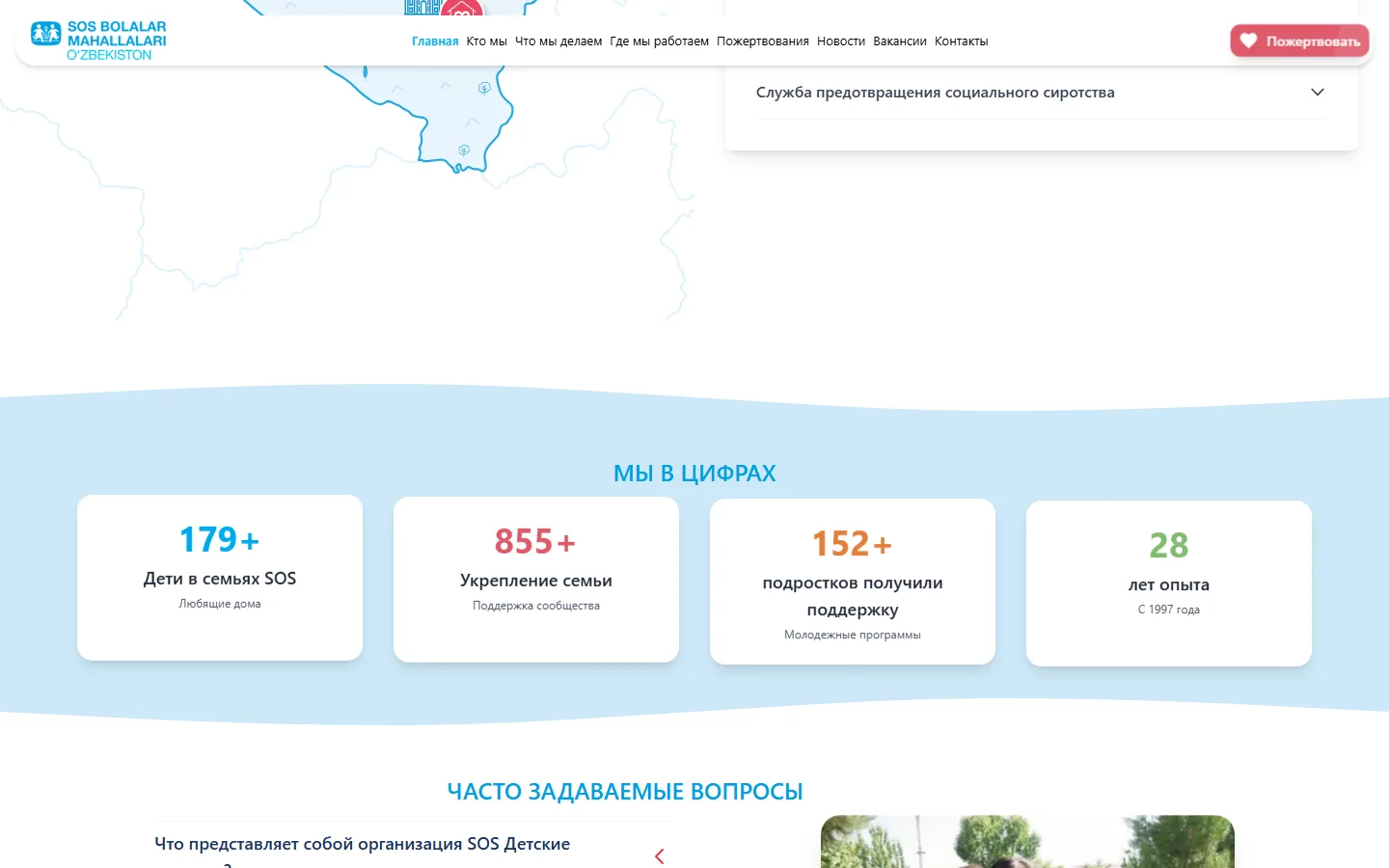Visit the Вакансии page link

[x=900, y=41]
